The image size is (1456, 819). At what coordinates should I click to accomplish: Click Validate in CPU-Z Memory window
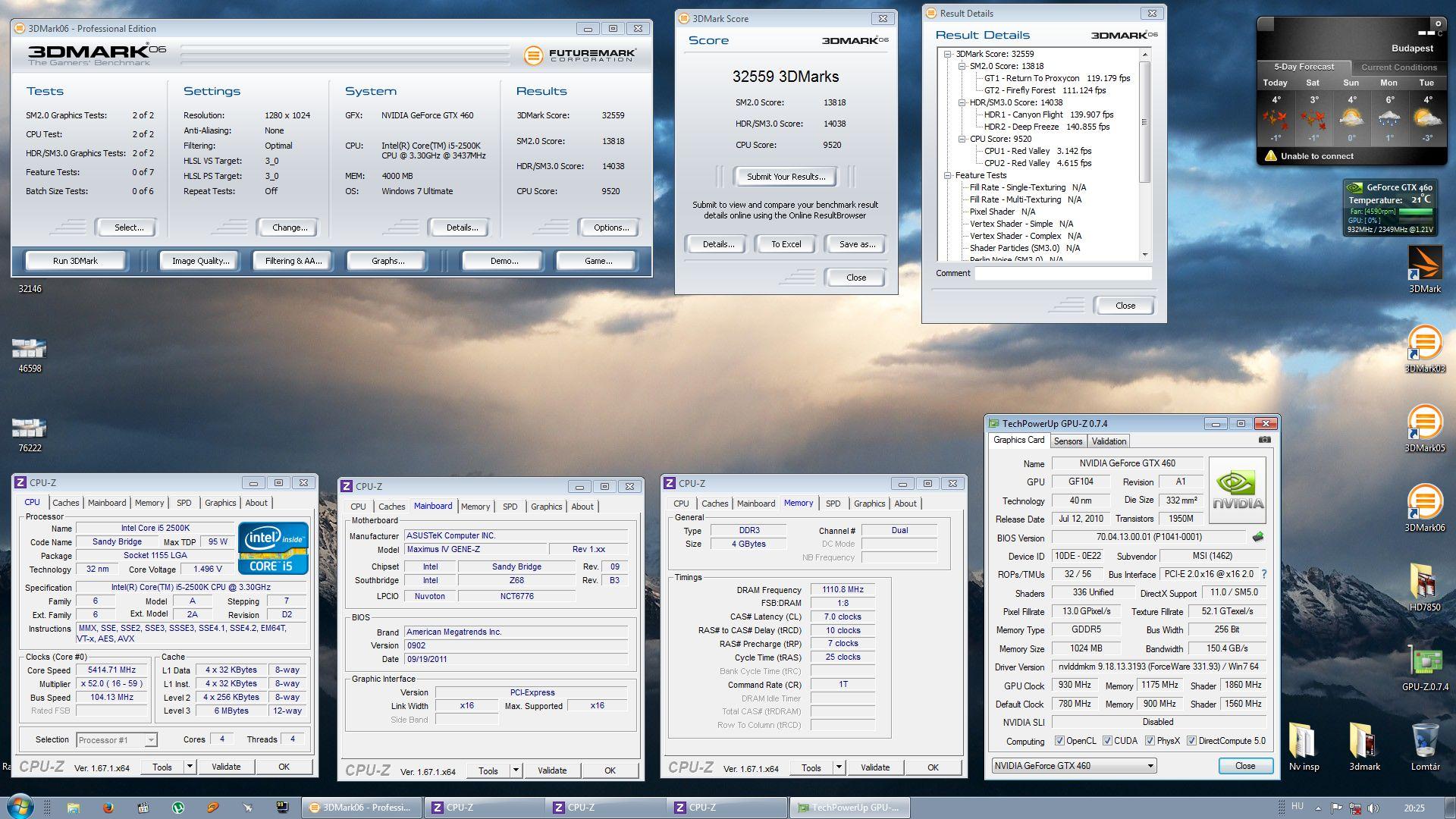[x=875, y=767]
